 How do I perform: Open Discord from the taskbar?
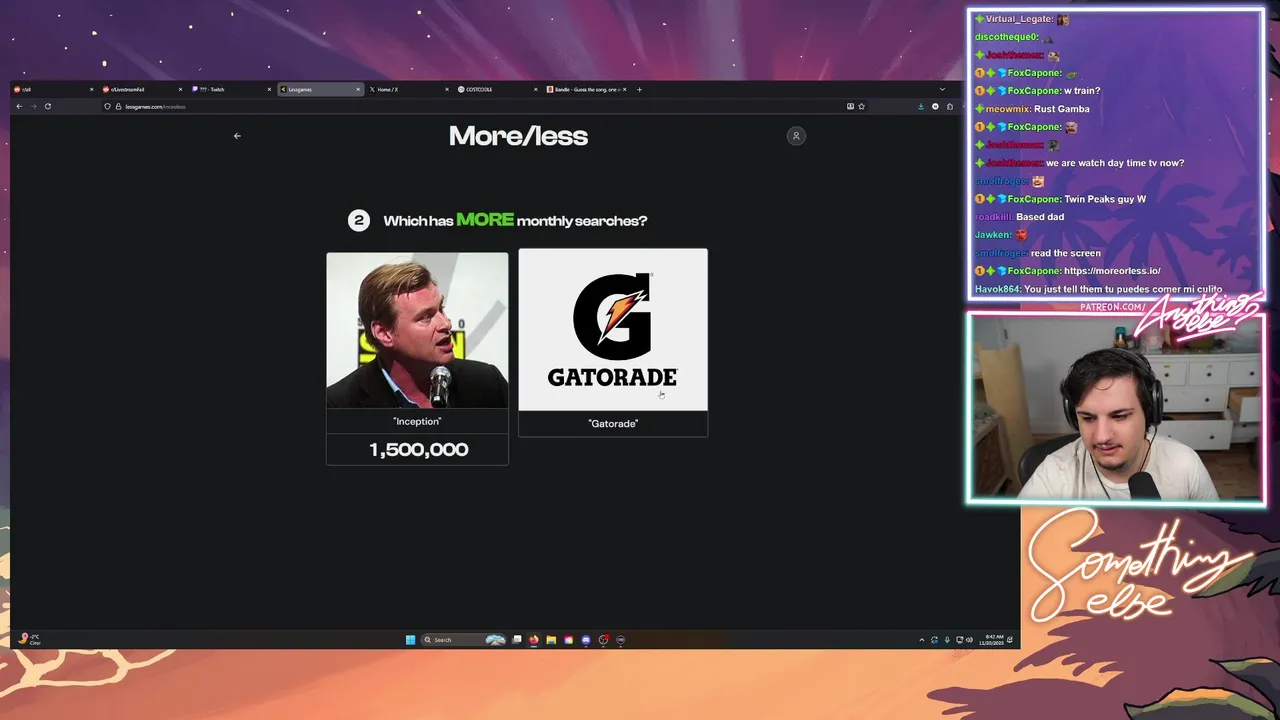pyautogui.click(x=586, y=640)
